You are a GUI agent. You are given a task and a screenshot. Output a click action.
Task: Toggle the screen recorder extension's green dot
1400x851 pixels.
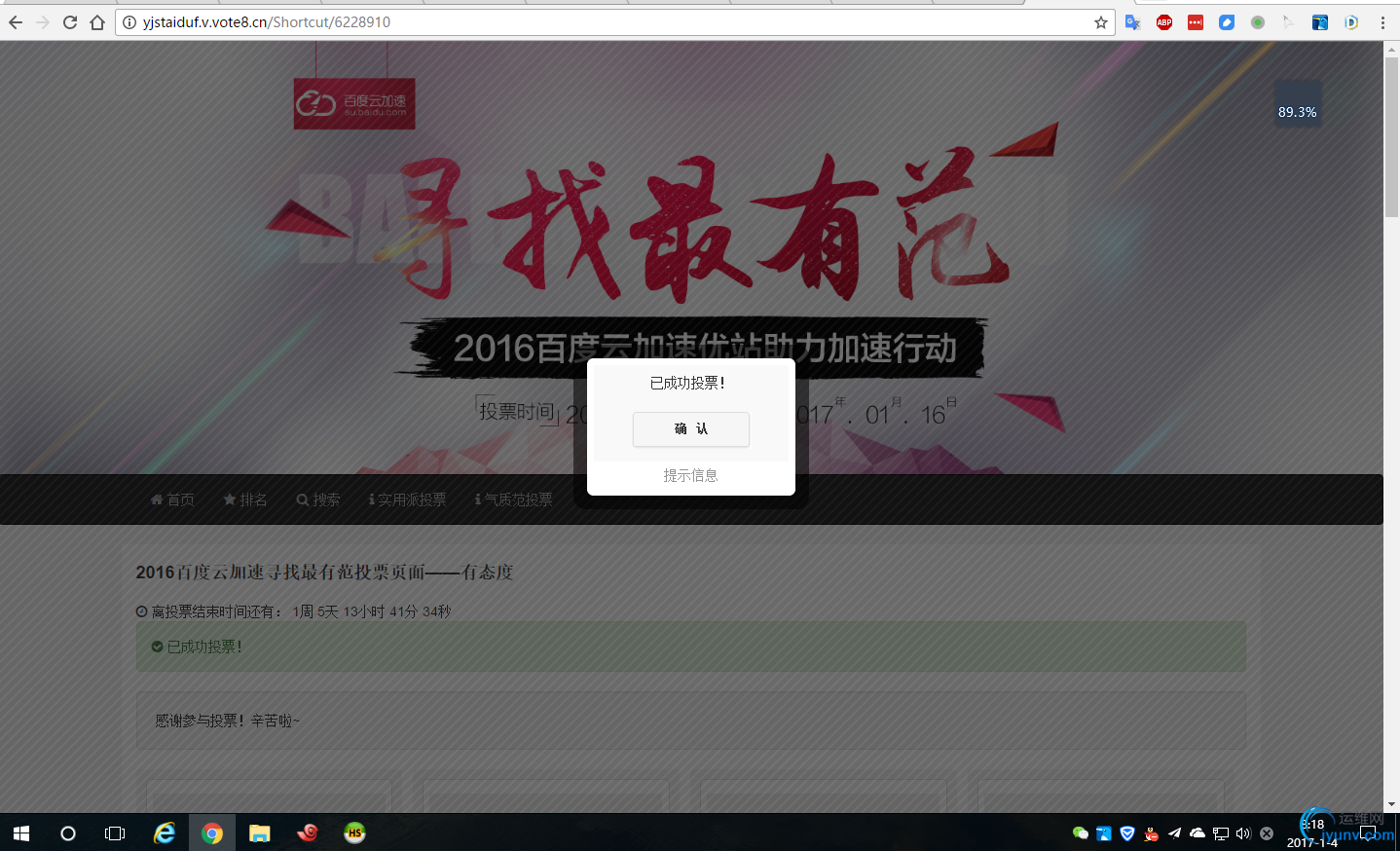click(x=1257, y=21)
